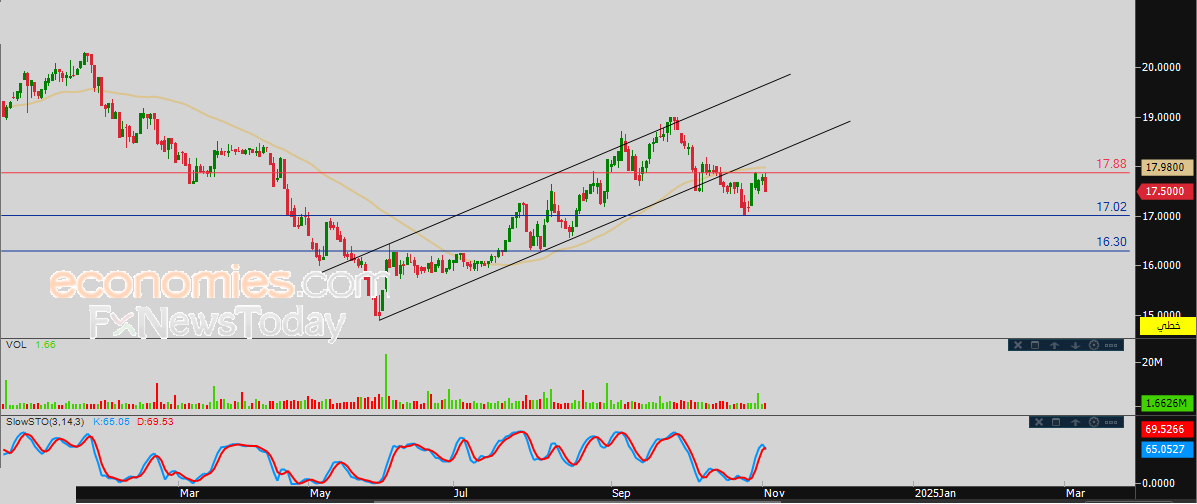Click the 2025Jan time axis label

pos(934,494)
